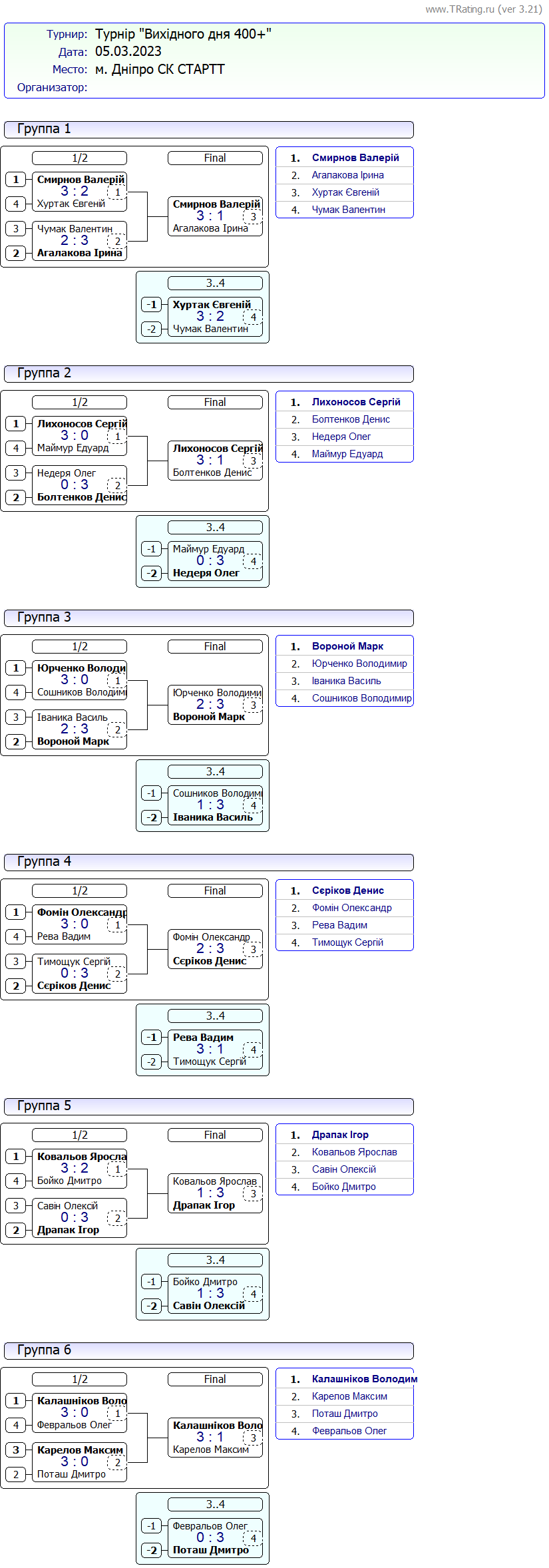Click Тимощук Сергій in Group 4 standings
The height and width of the screenshot is (1568, 549).
[x=347, y=942]
